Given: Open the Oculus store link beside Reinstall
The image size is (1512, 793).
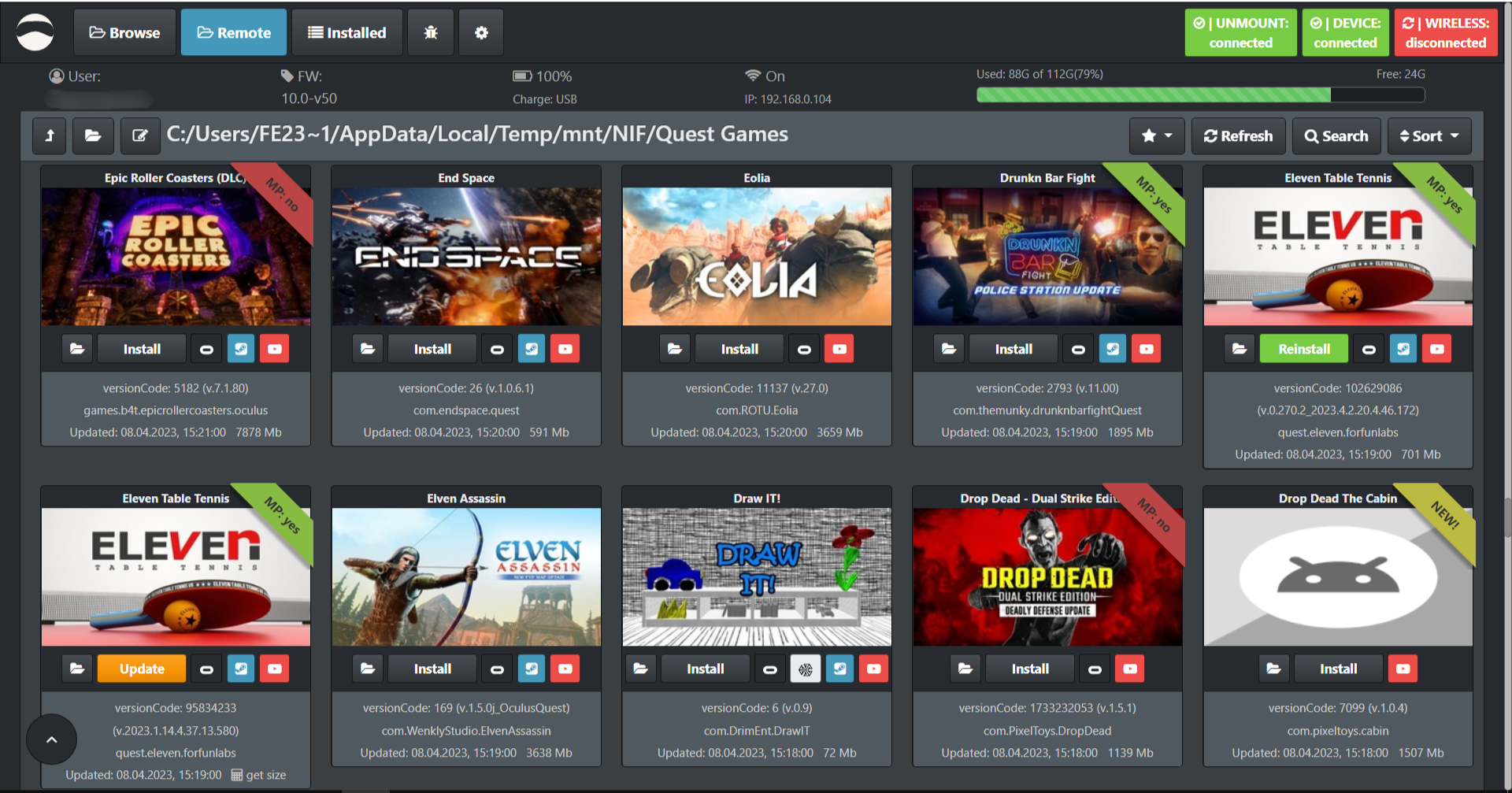Looking at the screenshot, I should click(1369, 349).
